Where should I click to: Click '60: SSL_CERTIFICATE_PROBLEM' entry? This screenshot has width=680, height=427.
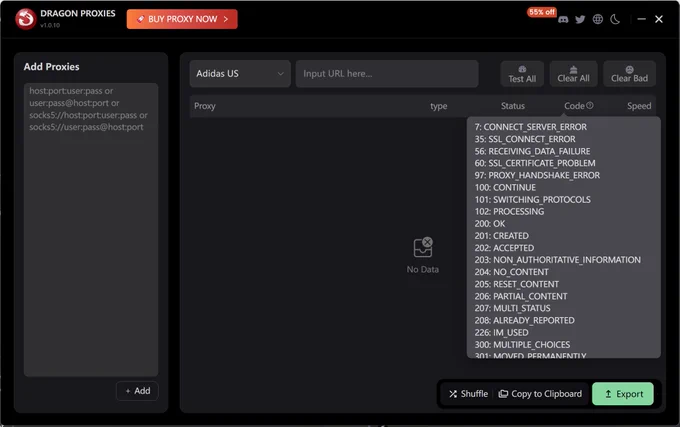click(x=535, y=163)
